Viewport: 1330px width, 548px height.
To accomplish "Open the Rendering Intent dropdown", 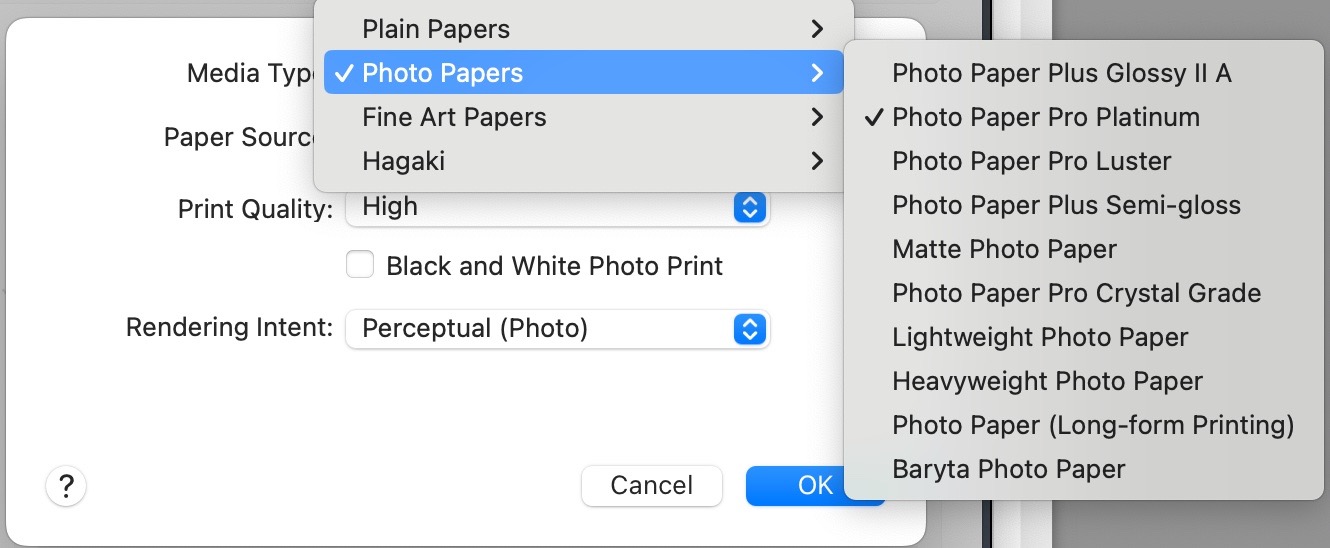I will 557,329.
